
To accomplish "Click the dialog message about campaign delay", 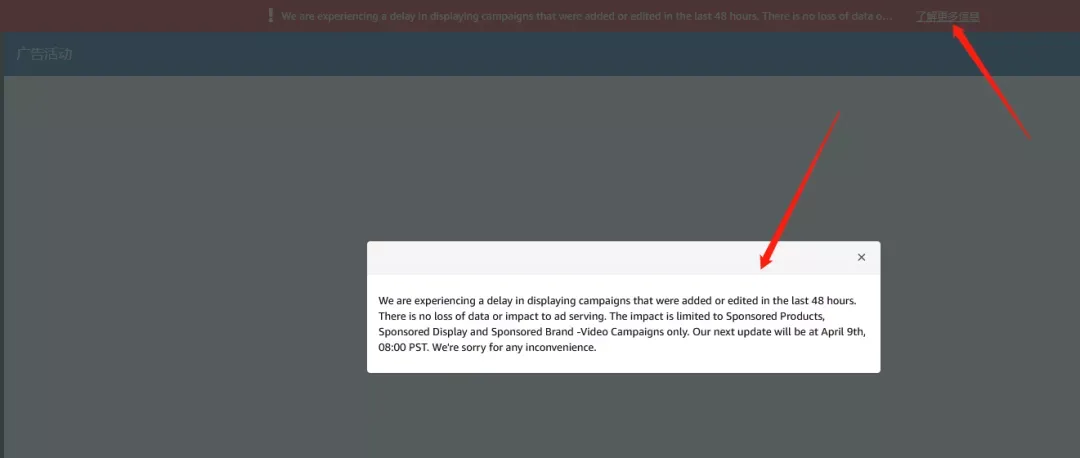I will click(620, 324).
